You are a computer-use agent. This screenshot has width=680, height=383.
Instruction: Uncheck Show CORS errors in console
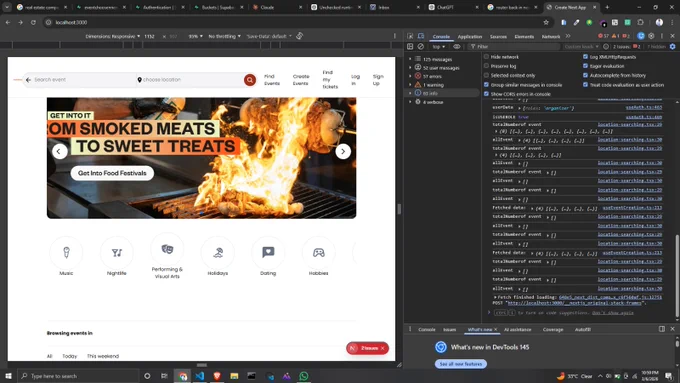pyautogui.click(x=486, y=94)
